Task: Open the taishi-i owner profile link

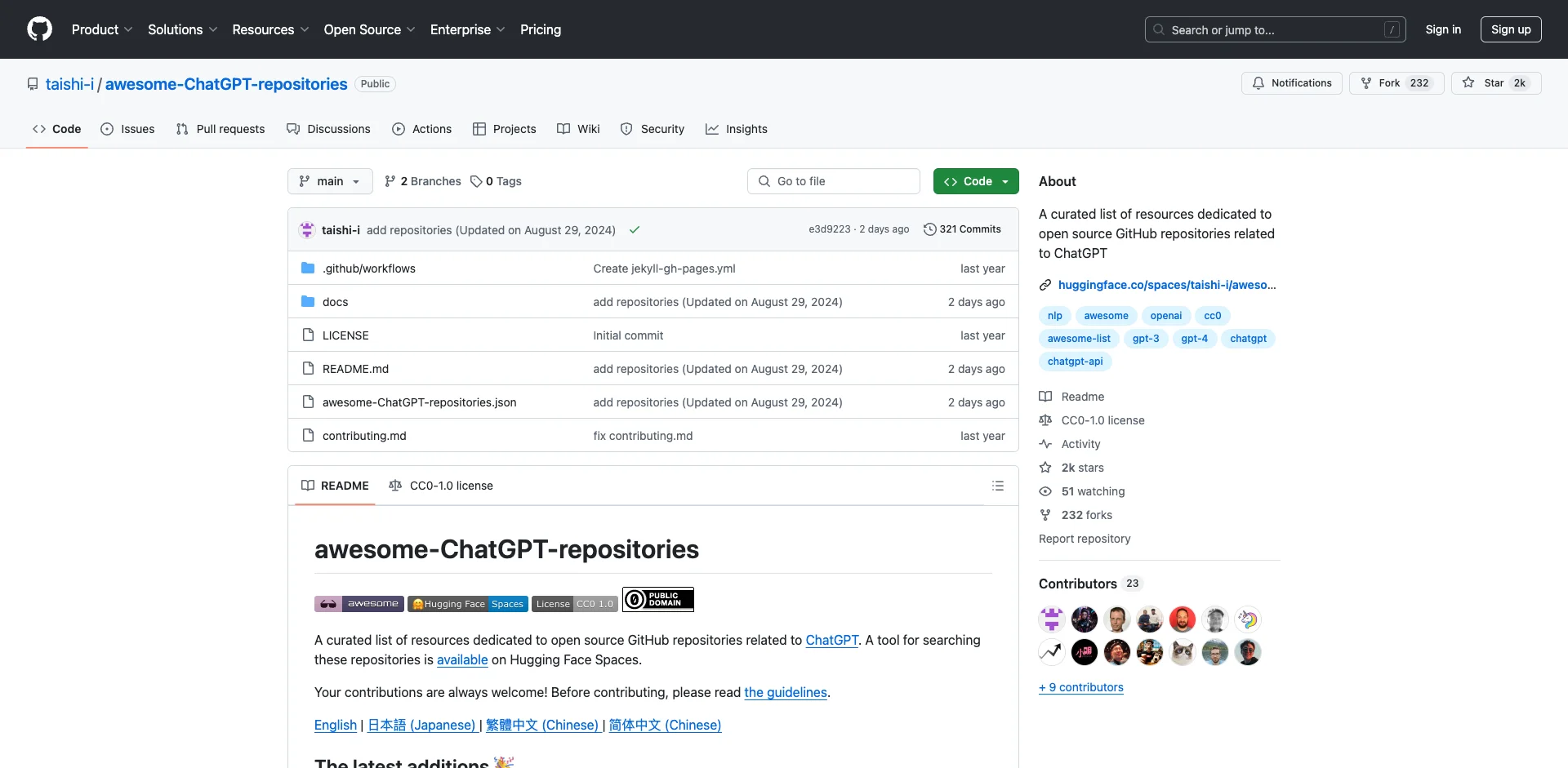Action: [x=69, y=84]
